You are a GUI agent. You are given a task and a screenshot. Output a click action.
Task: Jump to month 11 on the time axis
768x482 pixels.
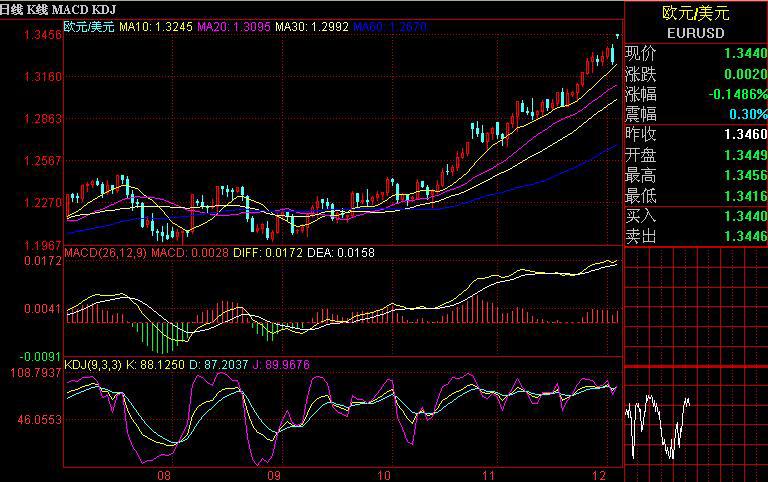[x=488, y=475]
